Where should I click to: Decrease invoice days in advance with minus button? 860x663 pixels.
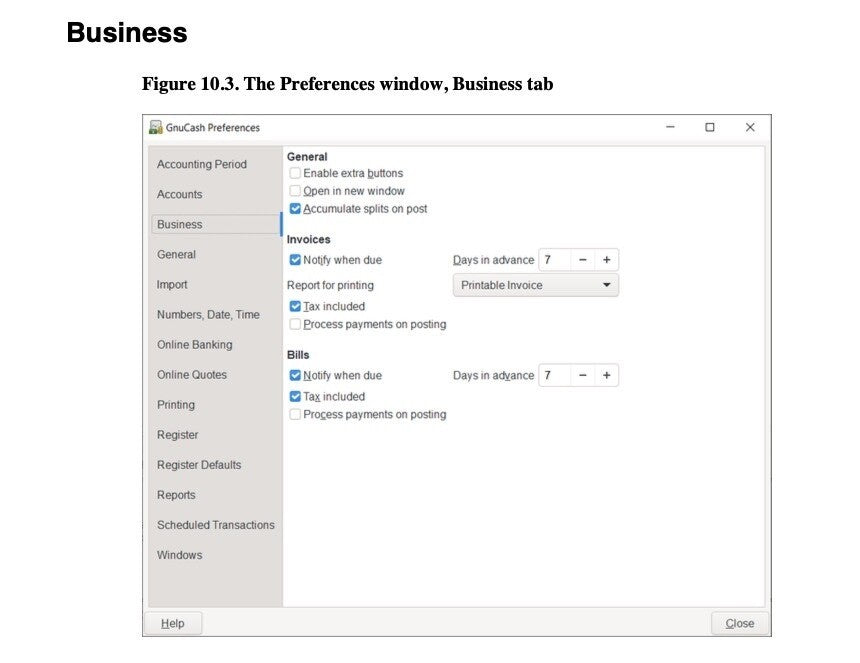click(x=581, y=260)
